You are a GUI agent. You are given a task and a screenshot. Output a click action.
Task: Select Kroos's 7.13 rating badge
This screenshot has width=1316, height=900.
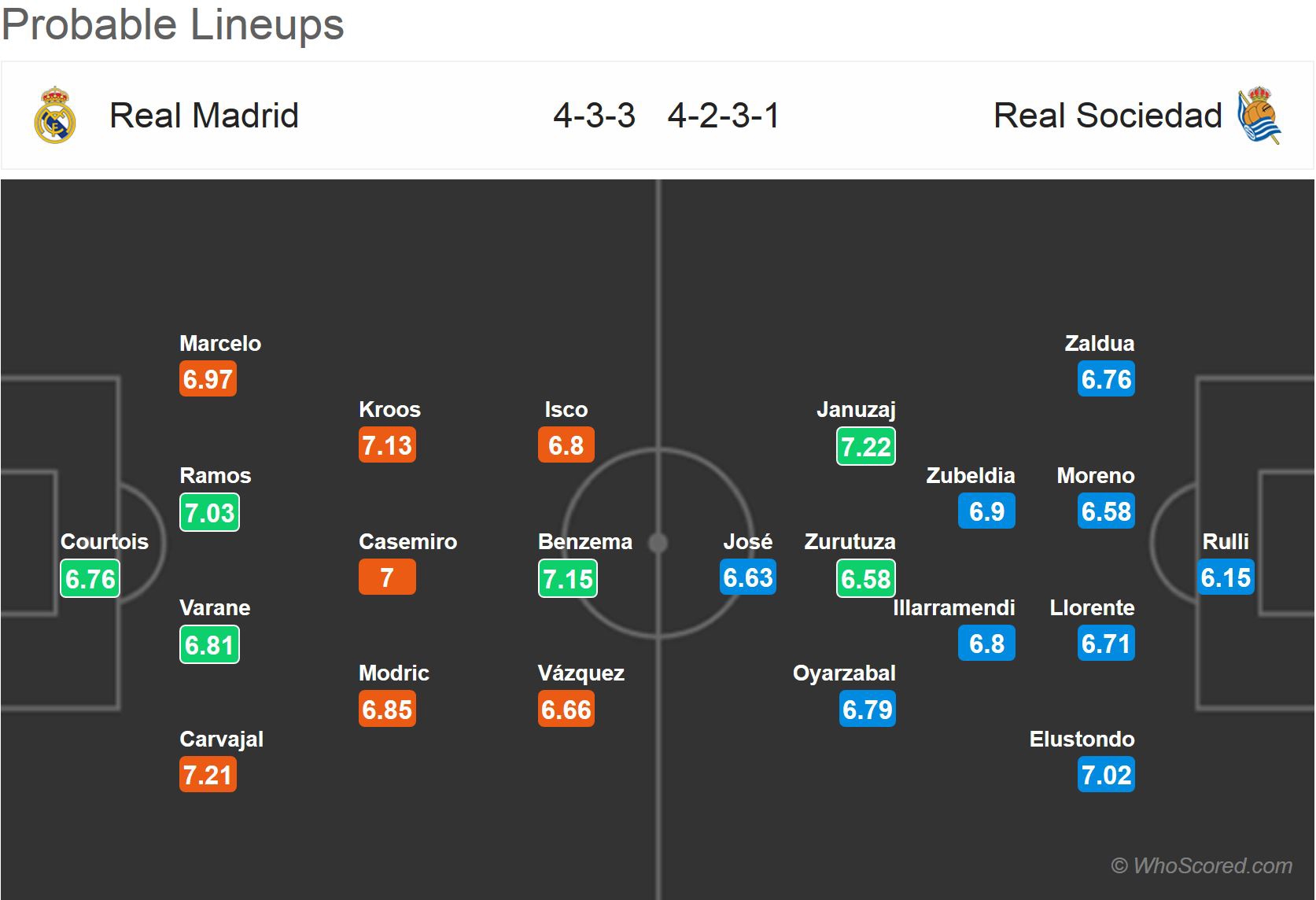click(387, 445)
